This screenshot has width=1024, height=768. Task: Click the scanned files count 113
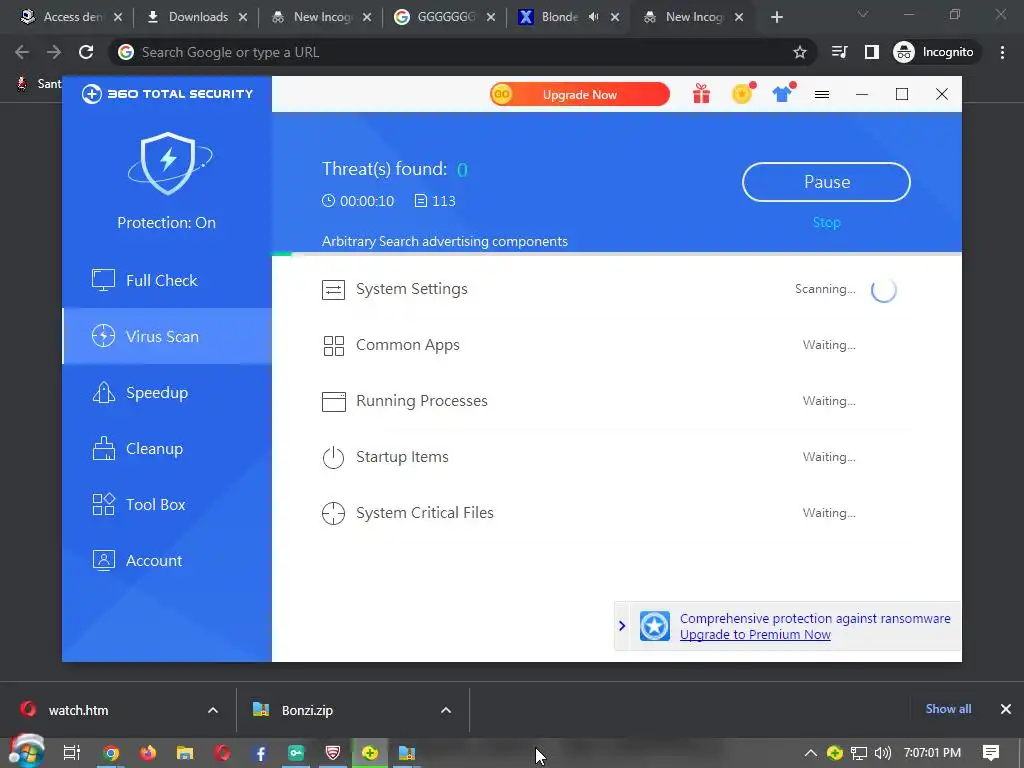pos(435,201)
